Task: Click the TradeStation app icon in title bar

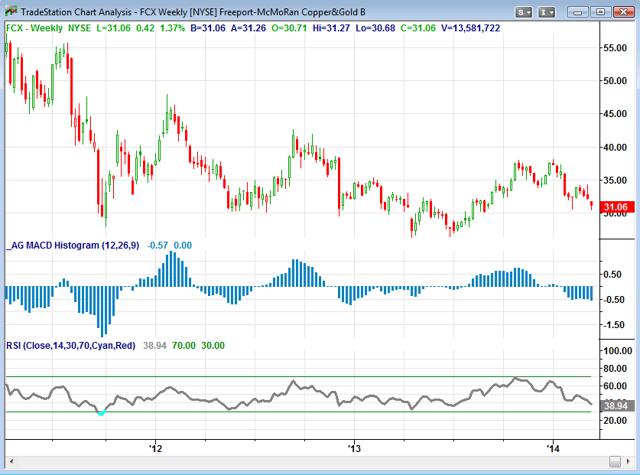Action: tap(11, 11)
